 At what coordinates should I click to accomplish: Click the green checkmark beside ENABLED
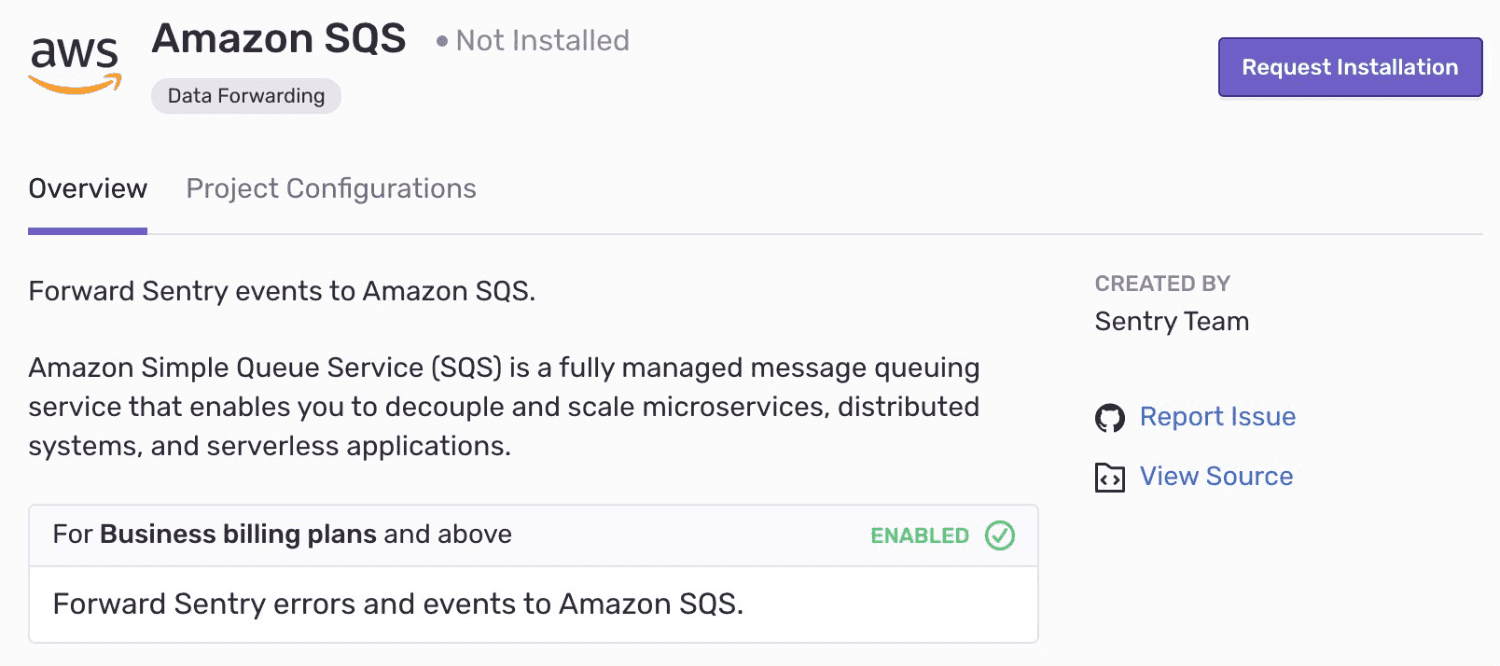click(999, 536)
